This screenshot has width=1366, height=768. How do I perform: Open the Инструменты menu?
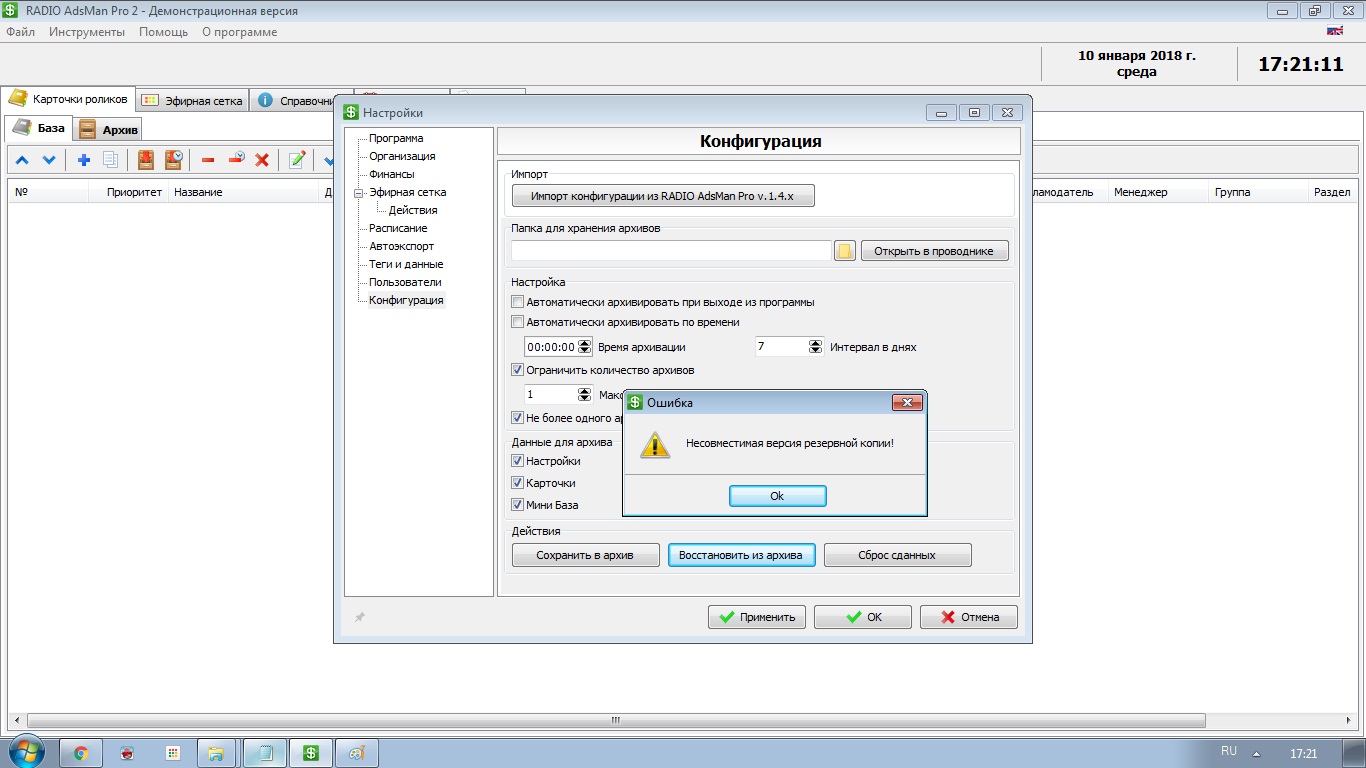tap(87, 32)
